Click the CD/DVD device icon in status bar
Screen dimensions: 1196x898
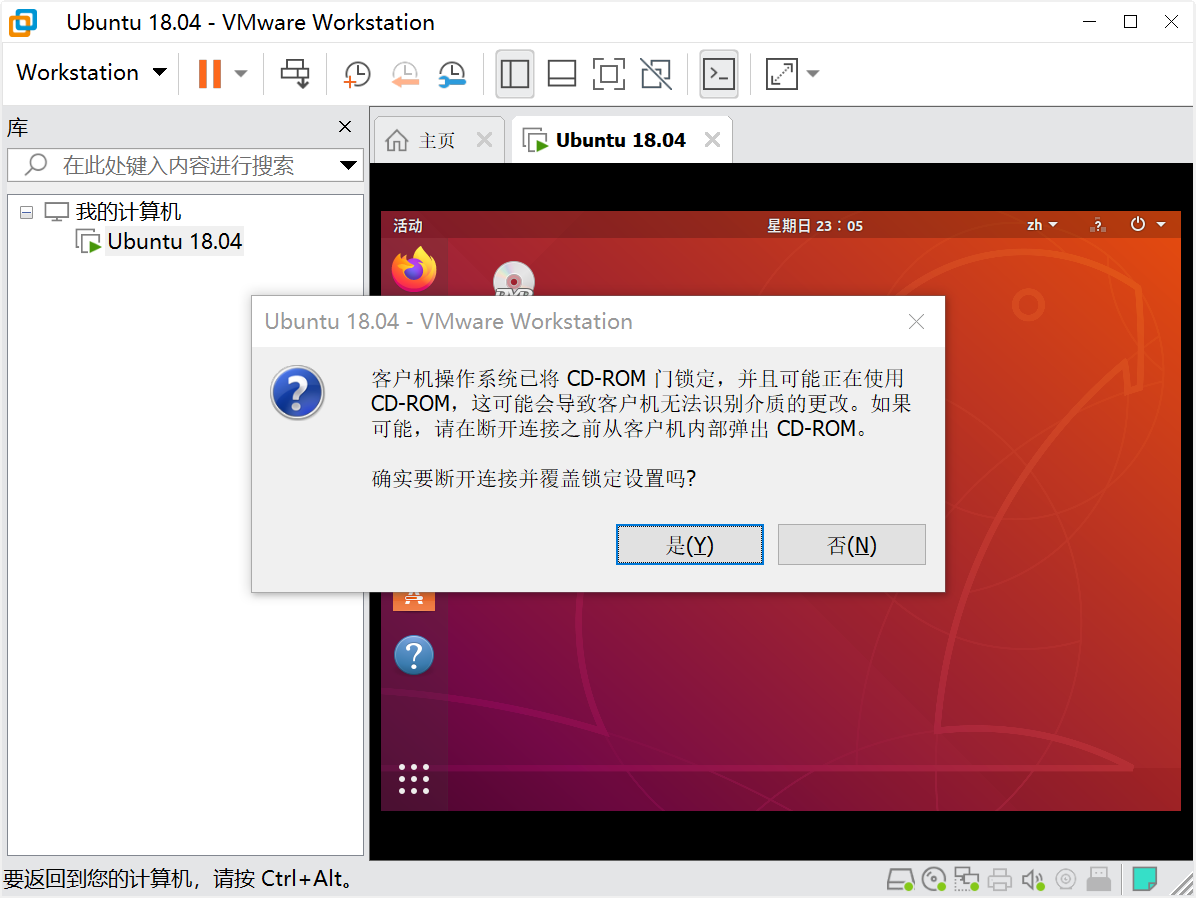point(933,879)
